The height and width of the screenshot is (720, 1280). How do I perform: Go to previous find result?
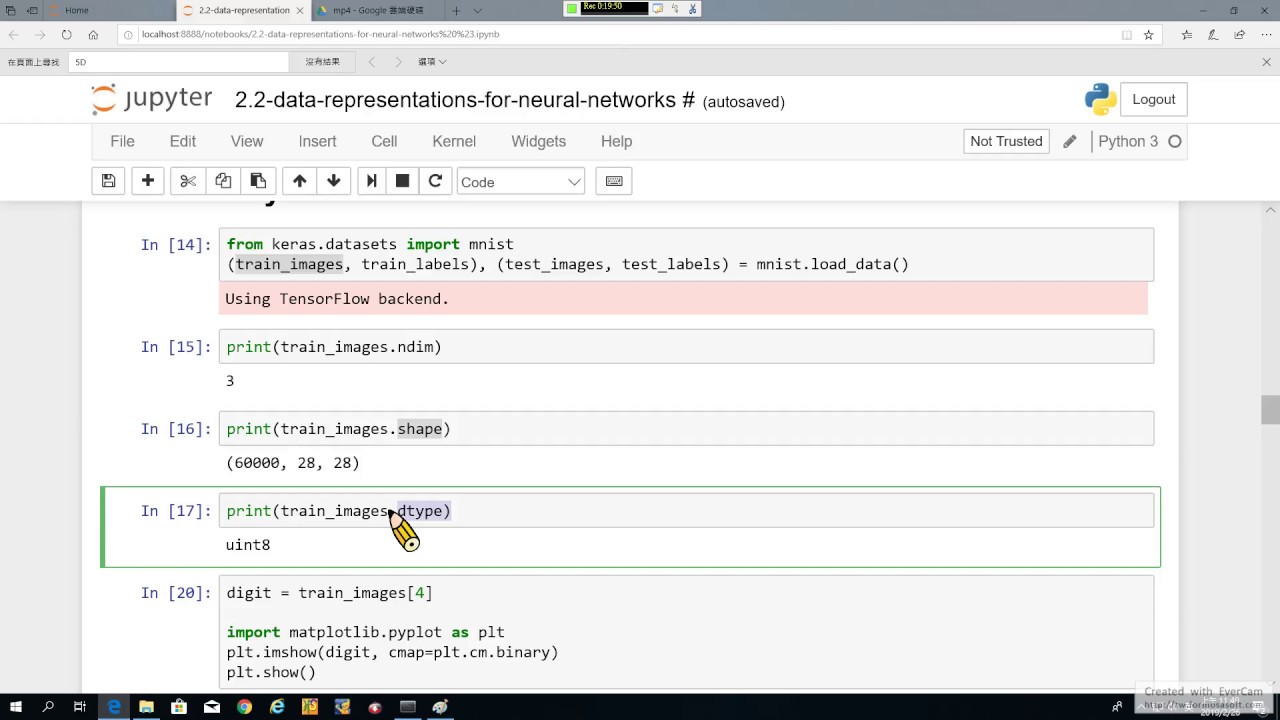coord(372,62)
